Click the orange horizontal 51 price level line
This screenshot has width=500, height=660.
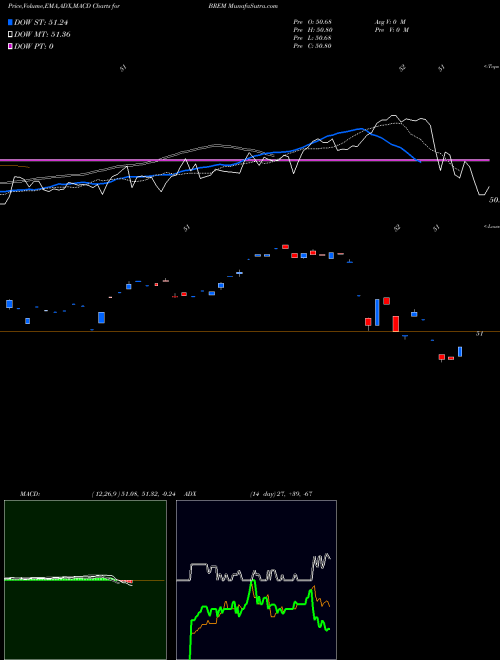[x=250, y=332]
